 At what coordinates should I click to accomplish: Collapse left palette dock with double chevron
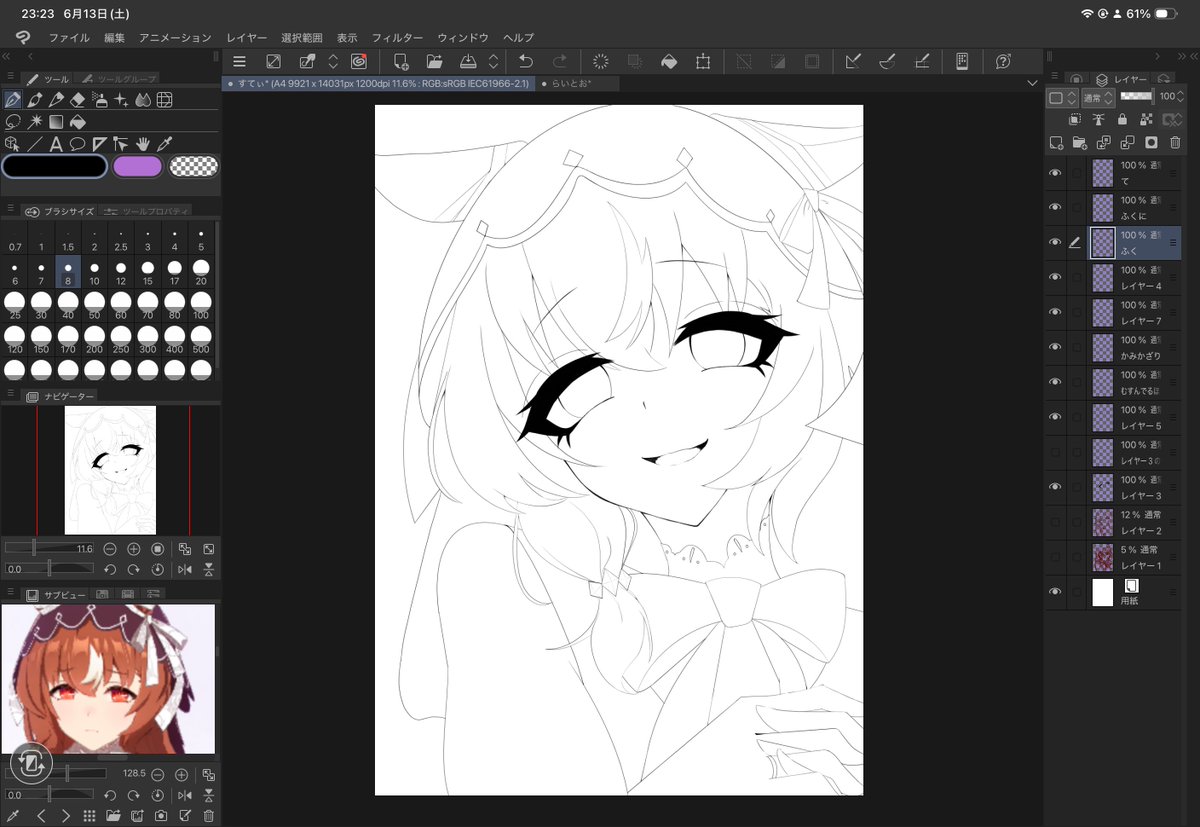click(x=7, y=57)
